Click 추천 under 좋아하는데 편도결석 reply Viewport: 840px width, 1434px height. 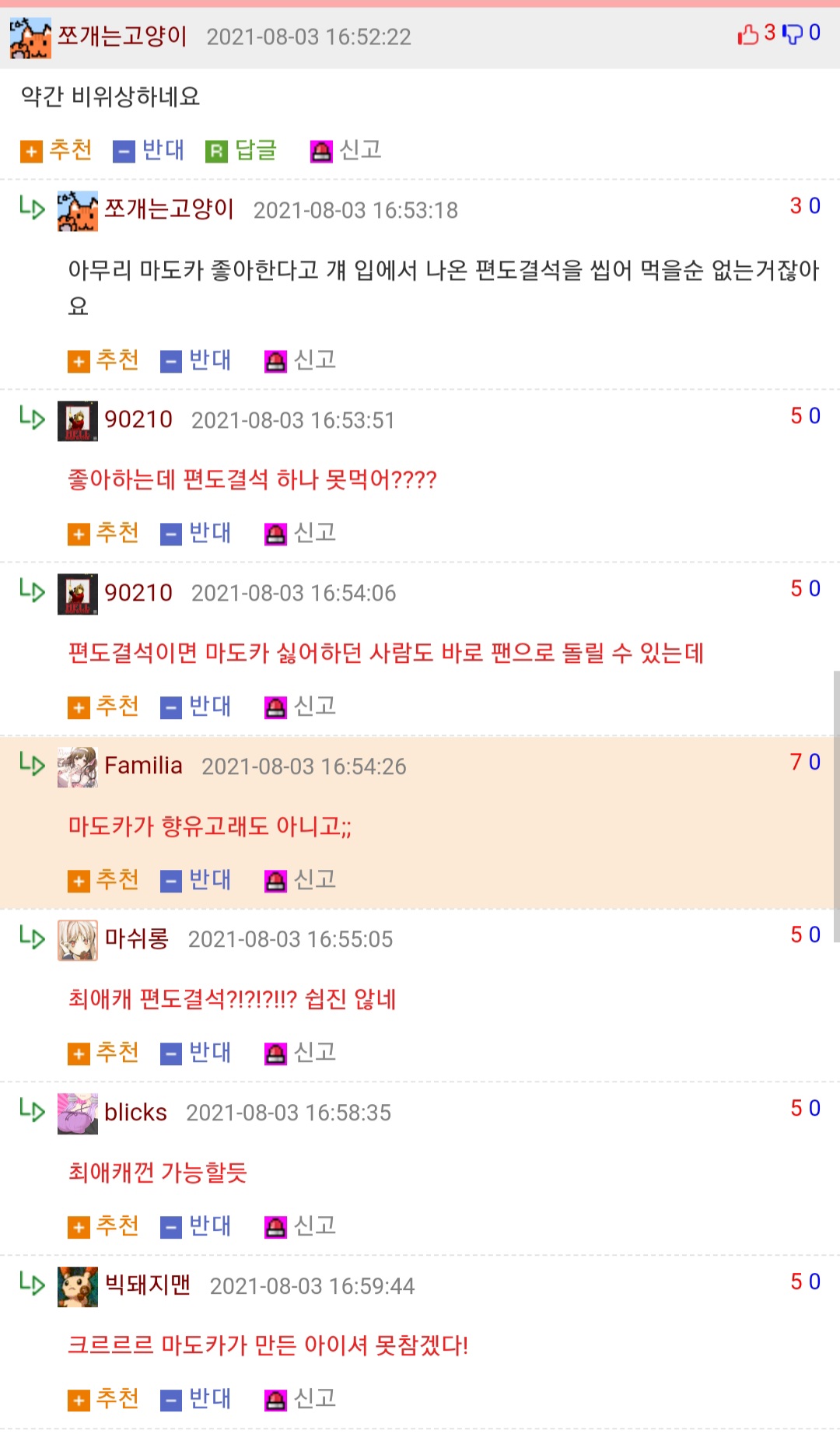coord(103,532)
